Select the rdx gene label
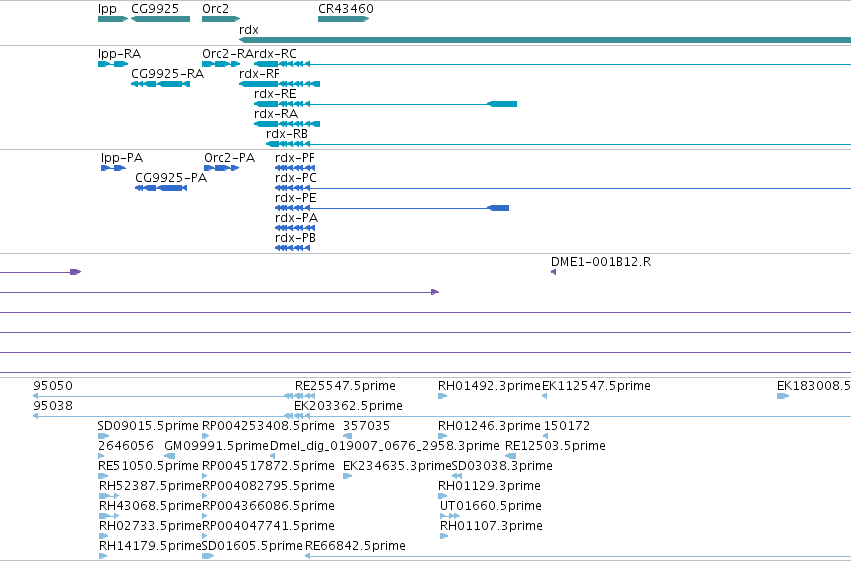 249,30
